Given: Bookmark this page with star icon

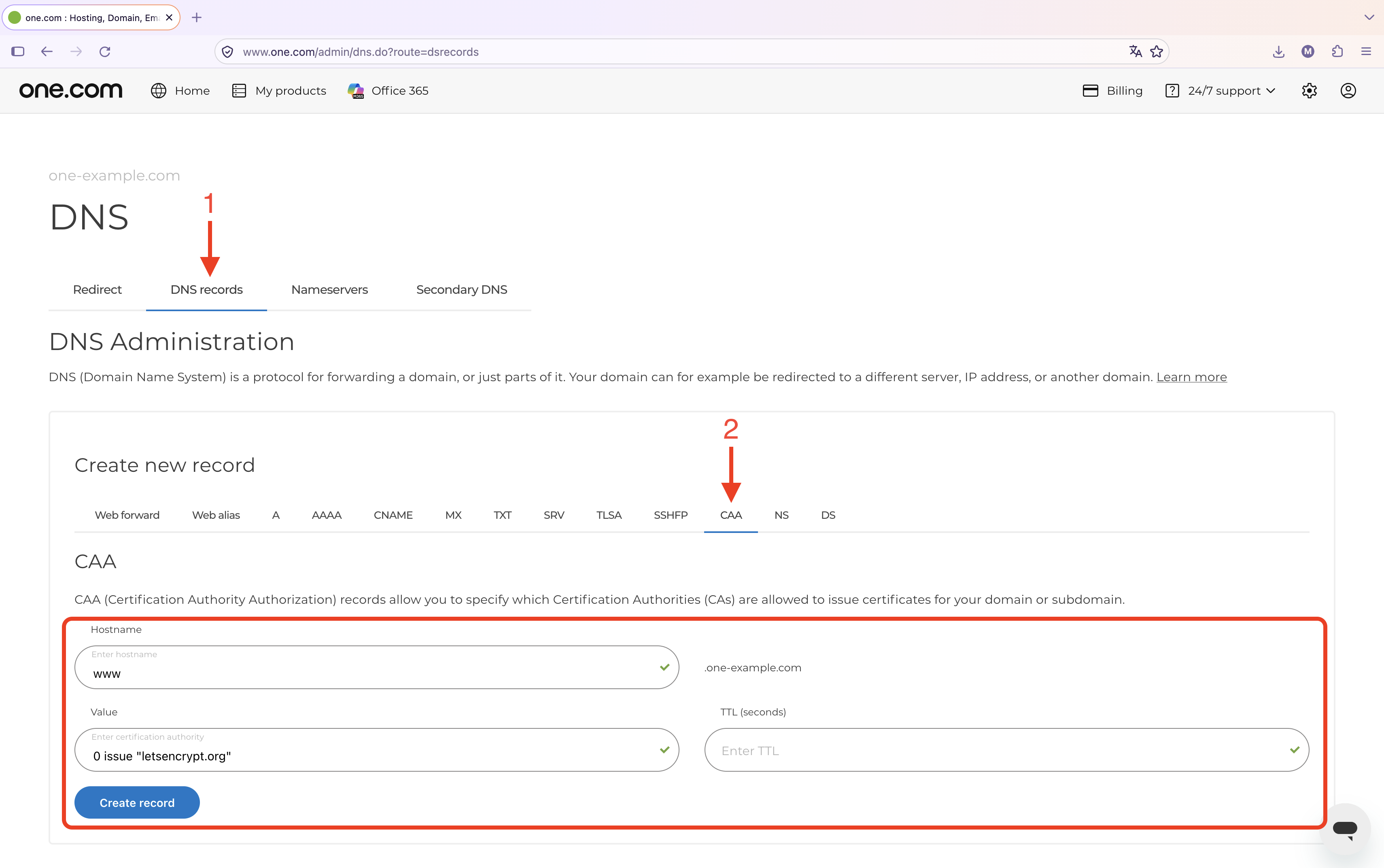Looking at the screenshot, I should [x=1157, y=52].
